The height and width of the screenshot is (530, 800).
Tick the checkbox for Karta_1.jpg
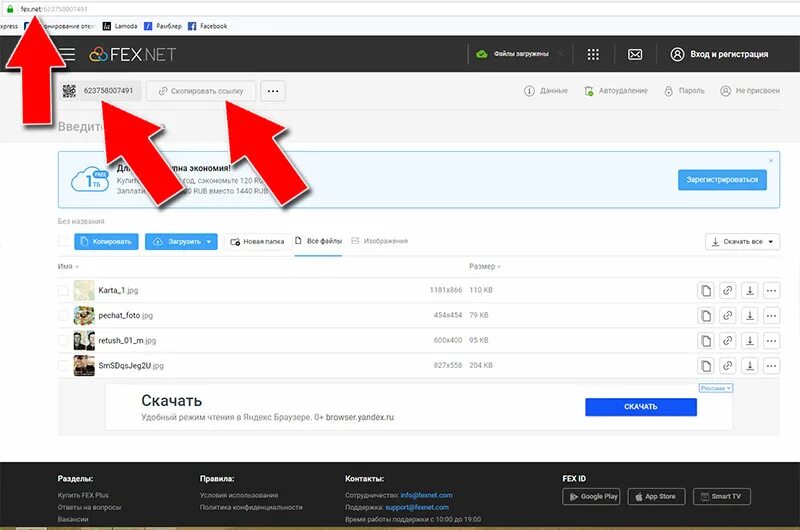[x=63, y=290]
